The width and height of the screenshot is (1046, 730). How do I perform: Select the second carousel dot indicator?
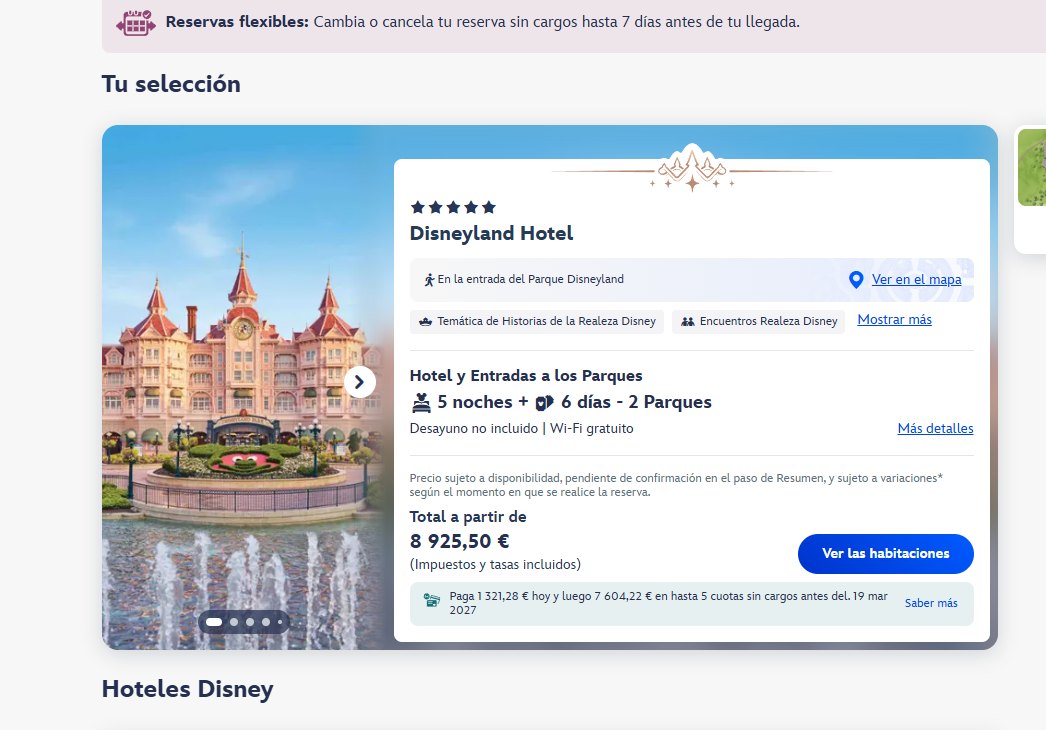(234, 622)
